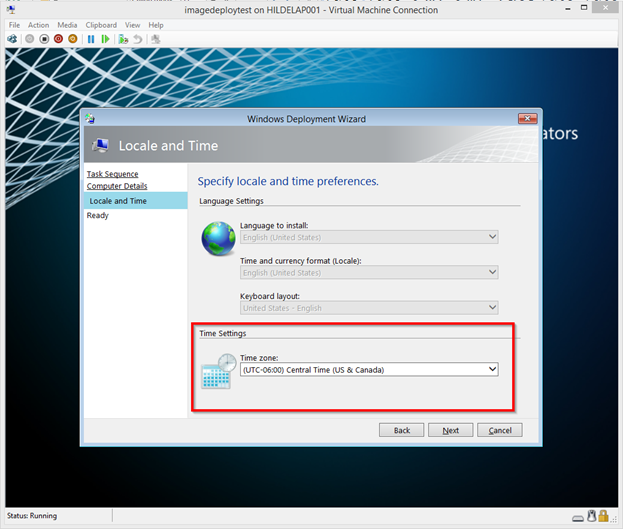Send Ctrl+Alt+Delete using the toolbar icon
Viewport: 623px width, 529px height.
(12, 39)
